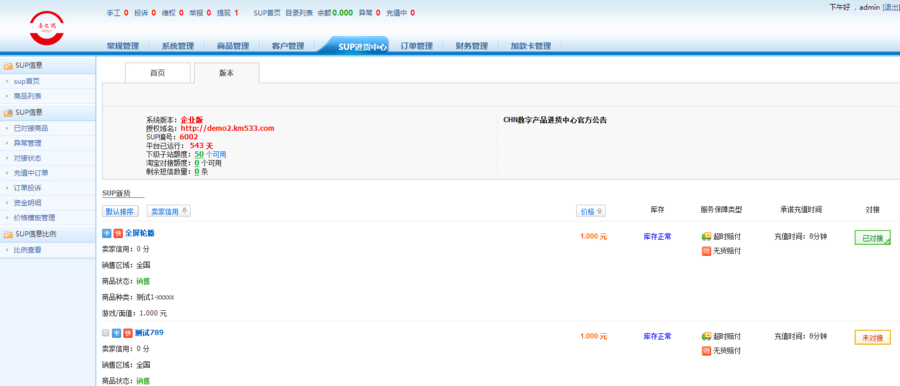Click the yellow 未对接 button for 测试789

[x=872, y=337]
